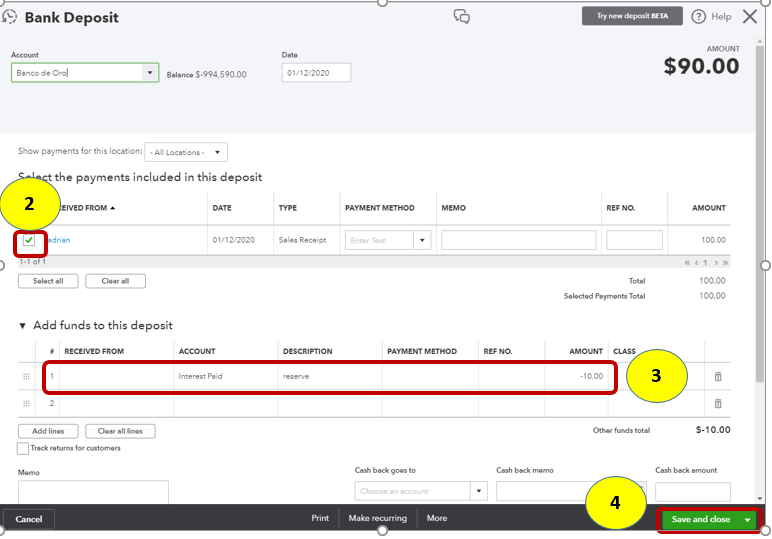Click the reserve description cell
Viewport: 772px width, 539px height.
point(329,377)
